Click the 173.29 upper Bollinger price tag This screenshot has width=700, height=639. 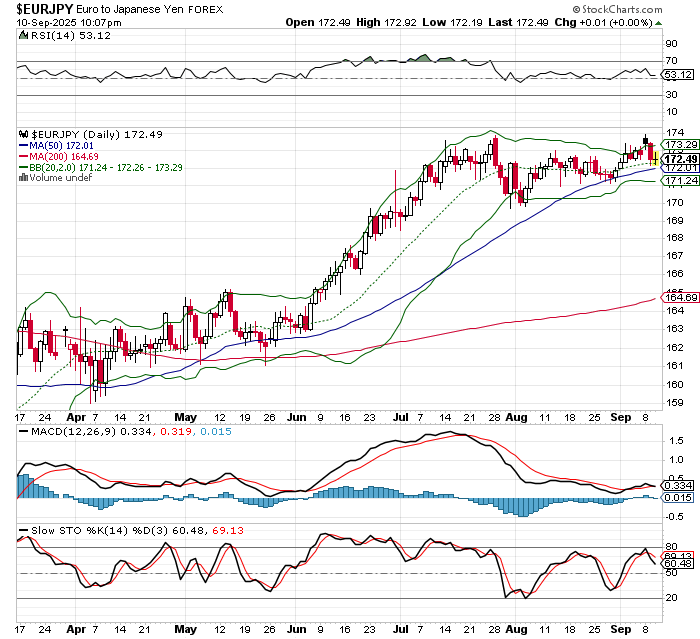click(x=680, y=145)
